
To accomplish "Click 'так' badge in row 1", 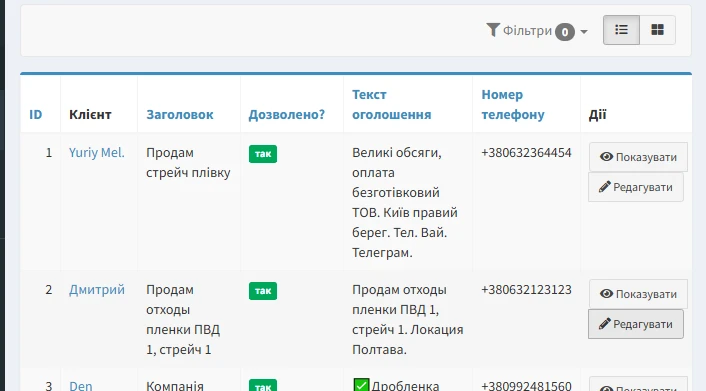I will [263, 154].
